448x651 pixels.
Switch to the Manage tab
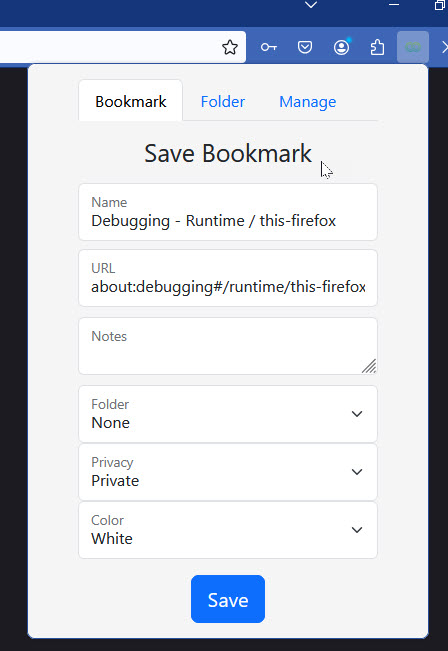point(308,102)
